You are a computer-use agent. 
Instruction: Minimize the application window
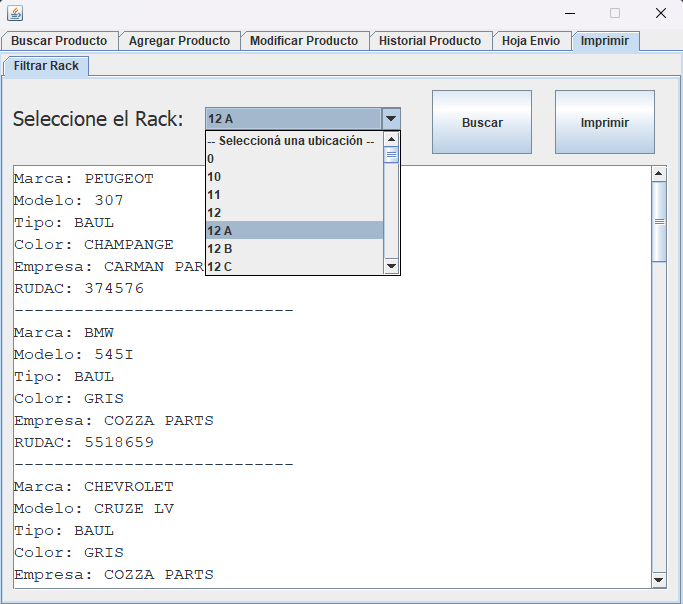click(x=570, y=13)
